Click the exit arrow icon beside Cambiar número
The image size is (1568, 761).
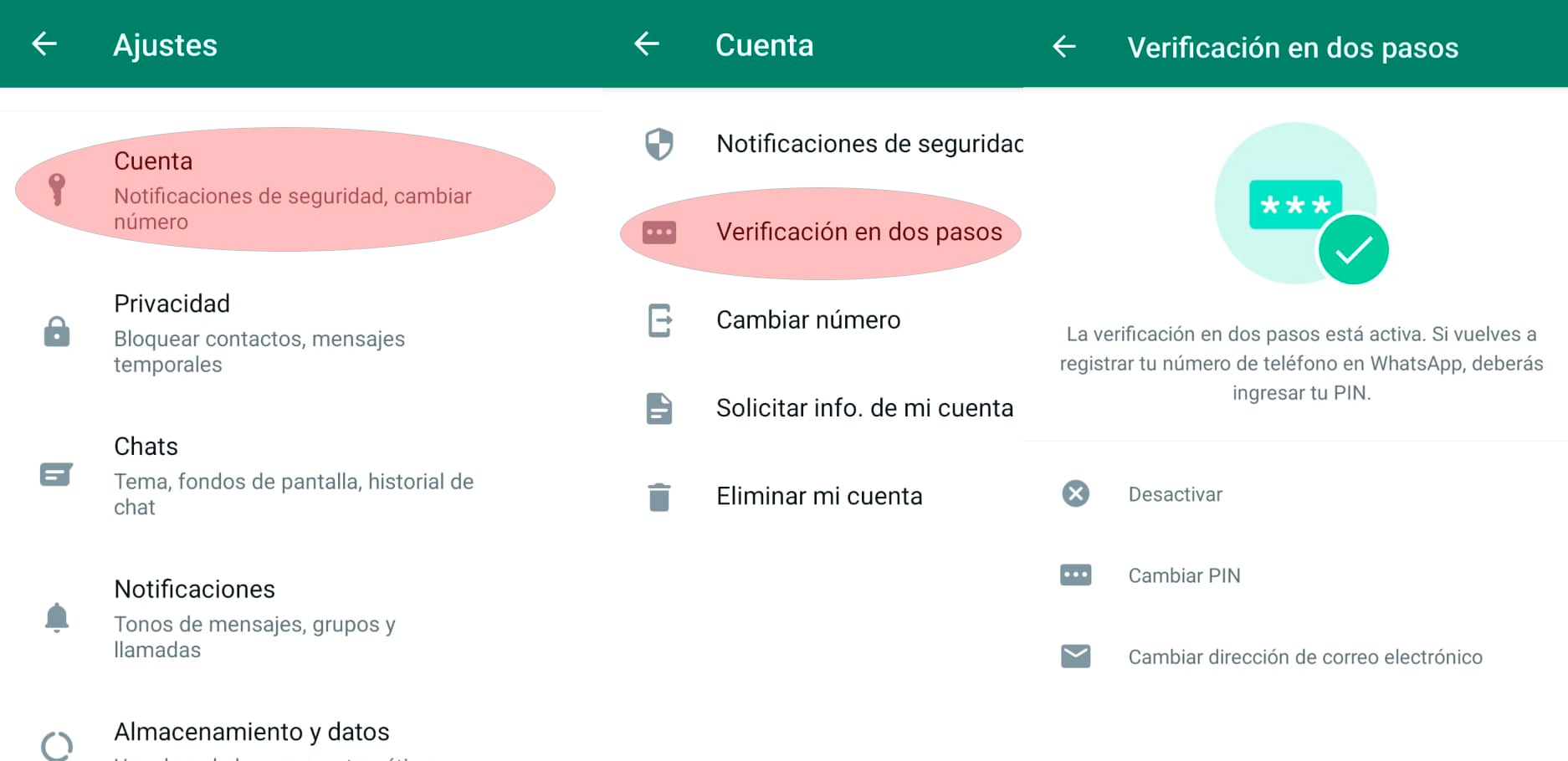(x=658, y=319)
